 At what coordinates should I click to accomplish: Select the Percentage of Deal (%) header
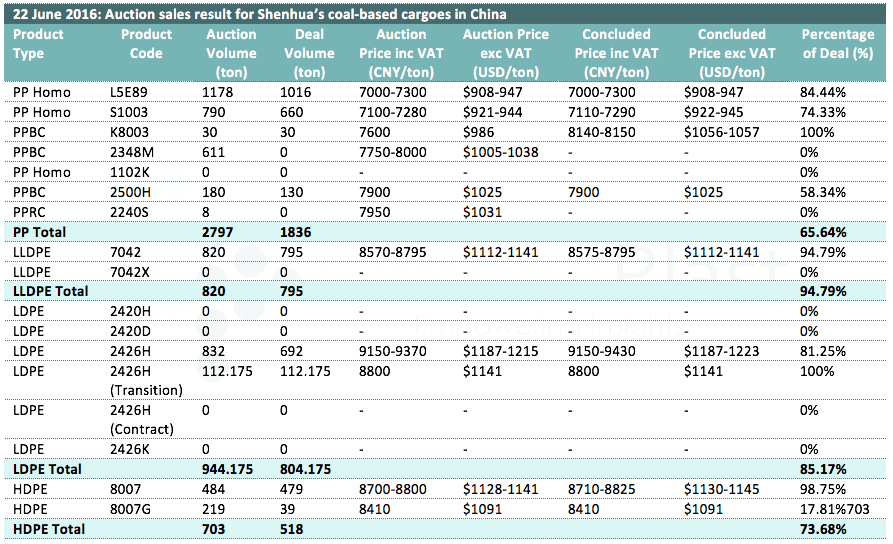(837, 44)
